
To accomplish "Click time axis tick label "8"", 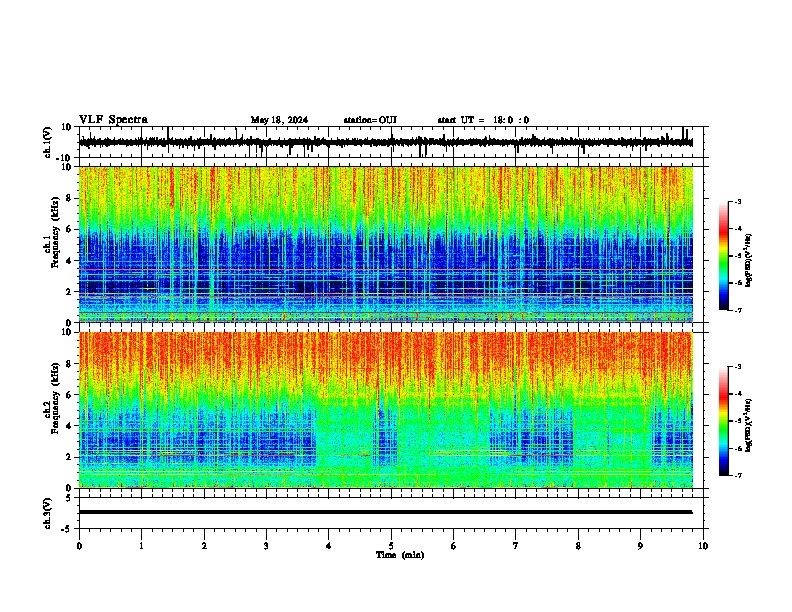I will pyautogui.click(x=578, y=546).
